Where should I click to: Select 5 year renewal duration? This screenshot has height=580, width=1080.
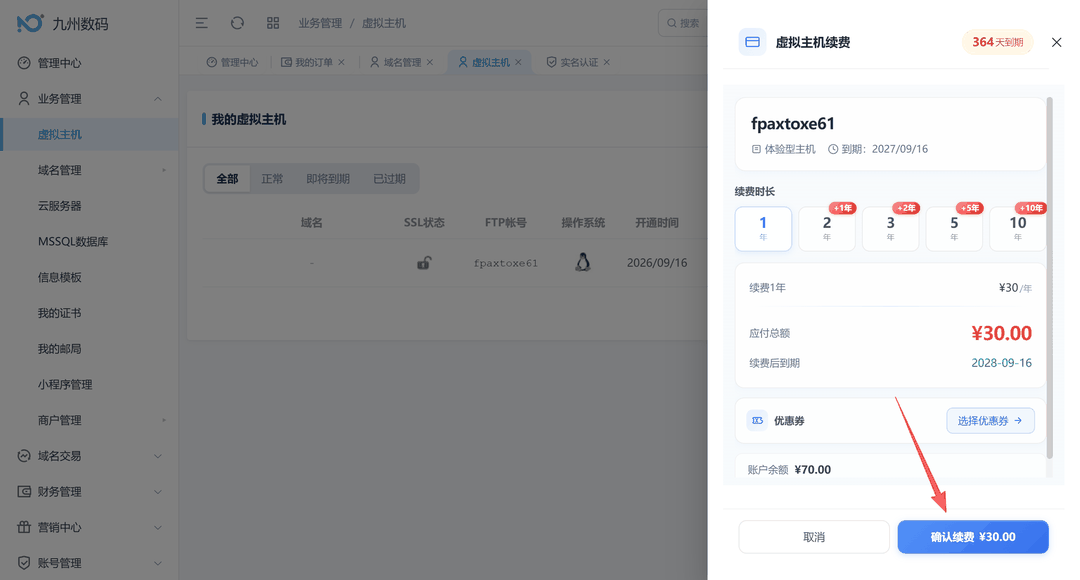pos(954,229)
